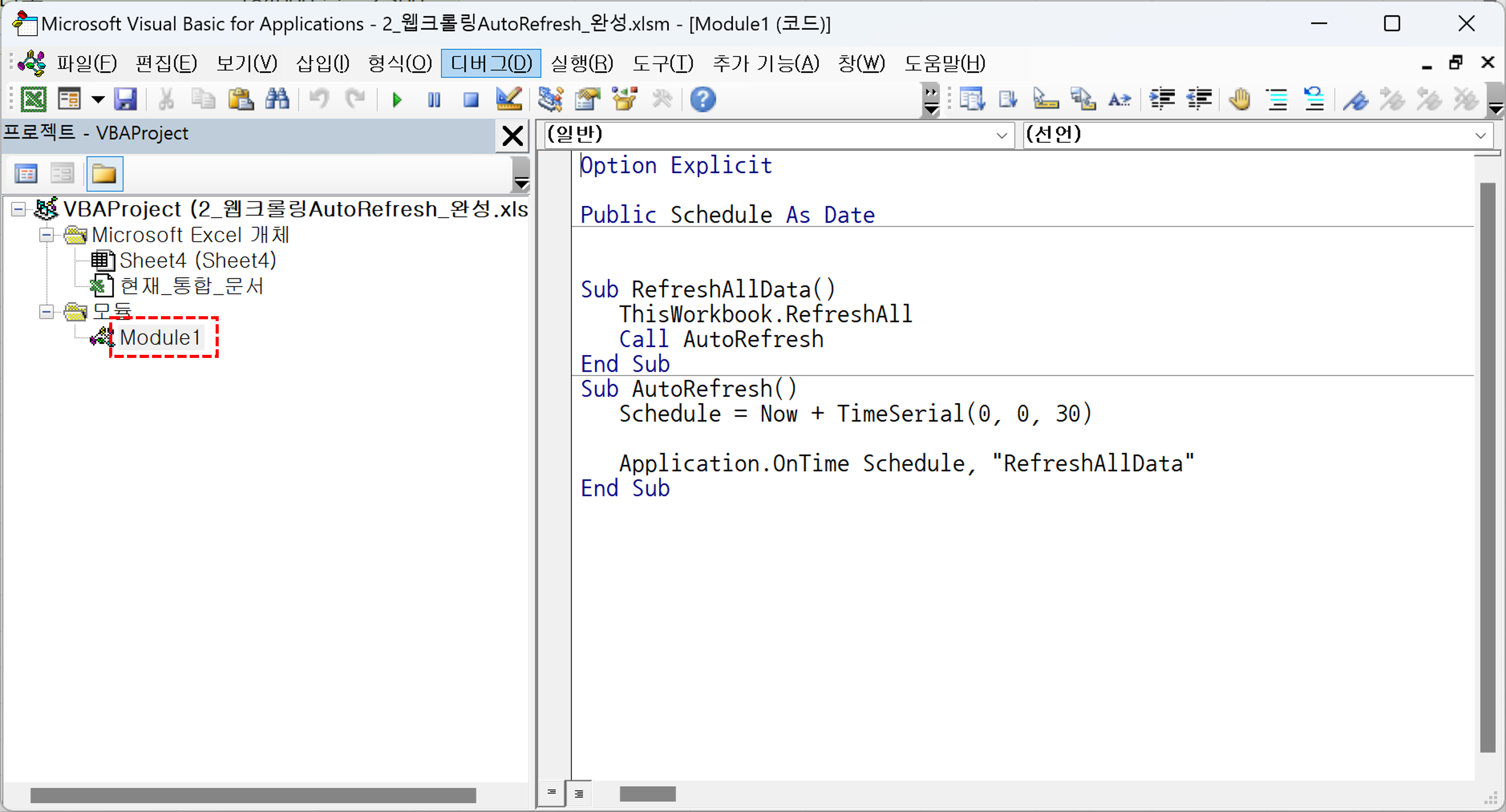Click the Parameter Info icon
Viewport: 1506px width, 812px height.
pos(1083,99)
